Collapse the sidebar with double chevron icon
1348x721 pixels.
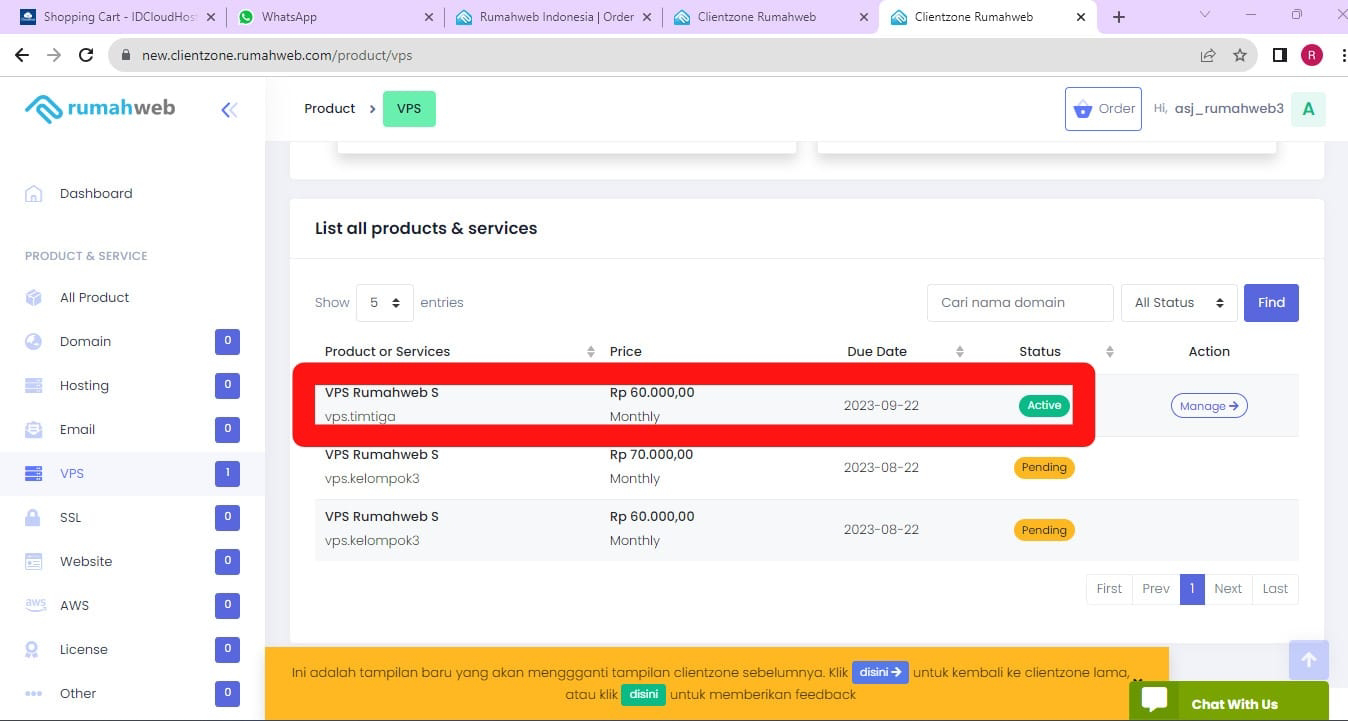[229, 110]
